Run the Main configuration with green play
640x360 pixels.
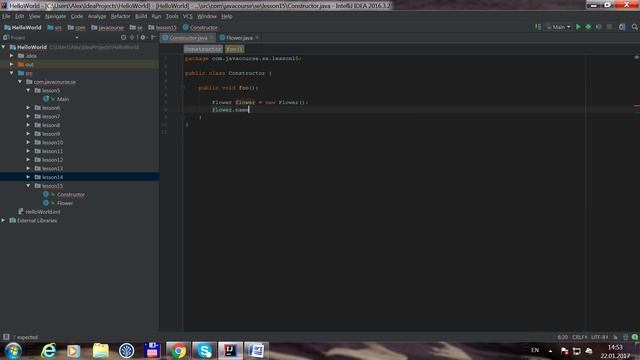tap(578, 27)
